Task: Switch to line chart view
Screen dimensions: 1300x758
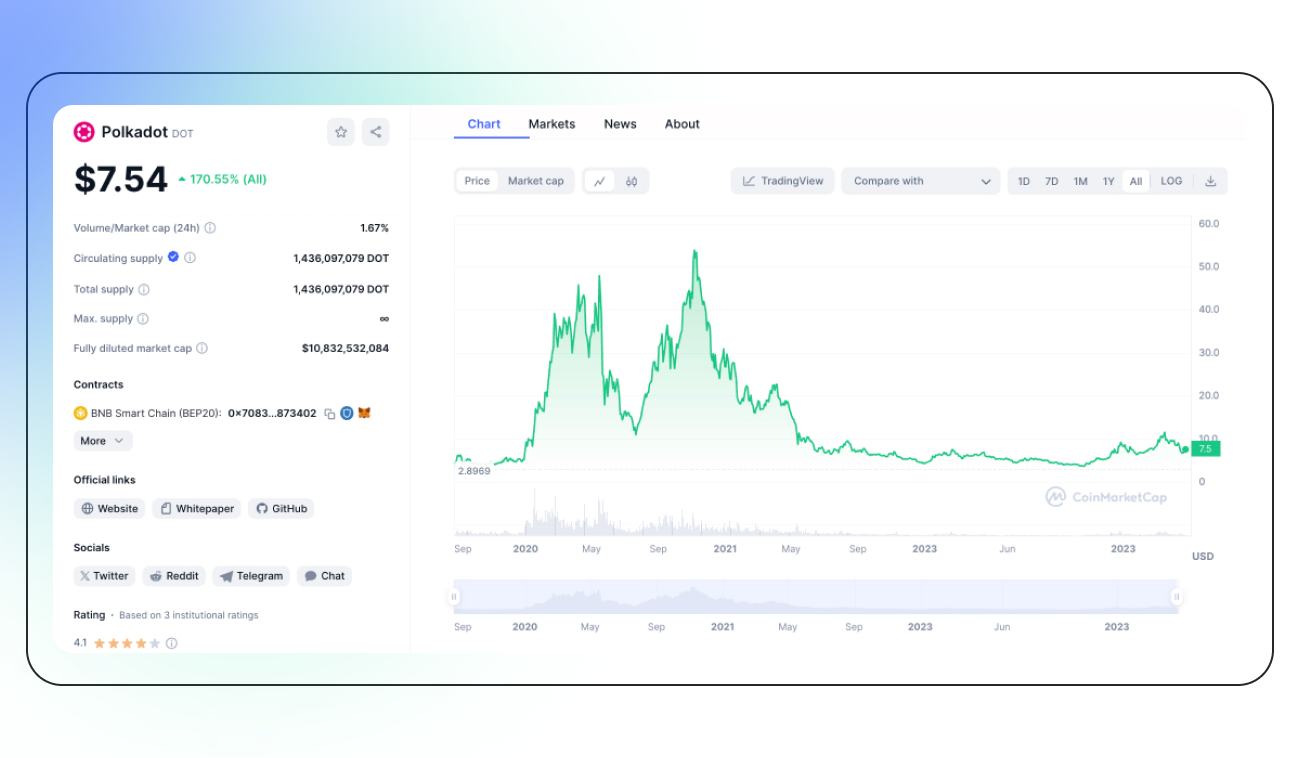Action: (x=600, y=181)
